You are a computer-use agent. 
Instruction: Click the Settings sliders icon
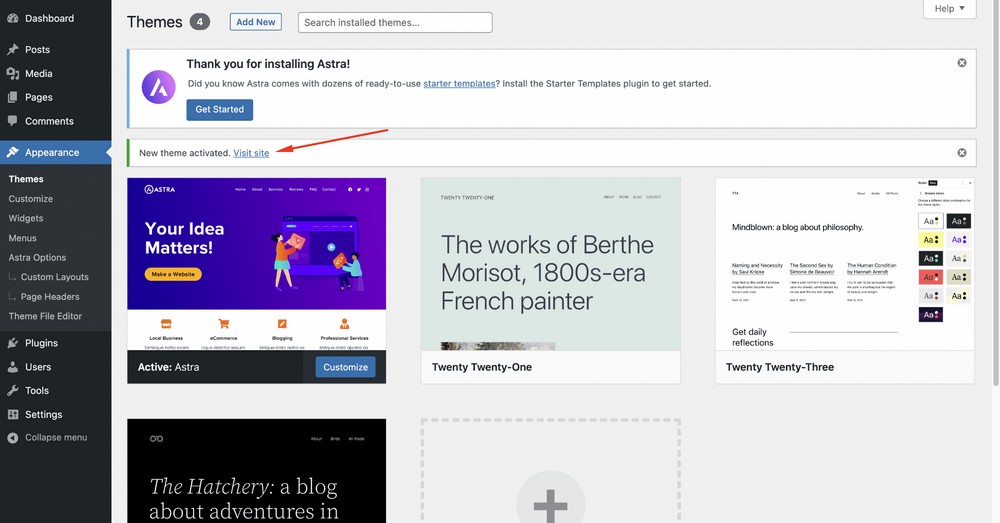click(13, 414)
